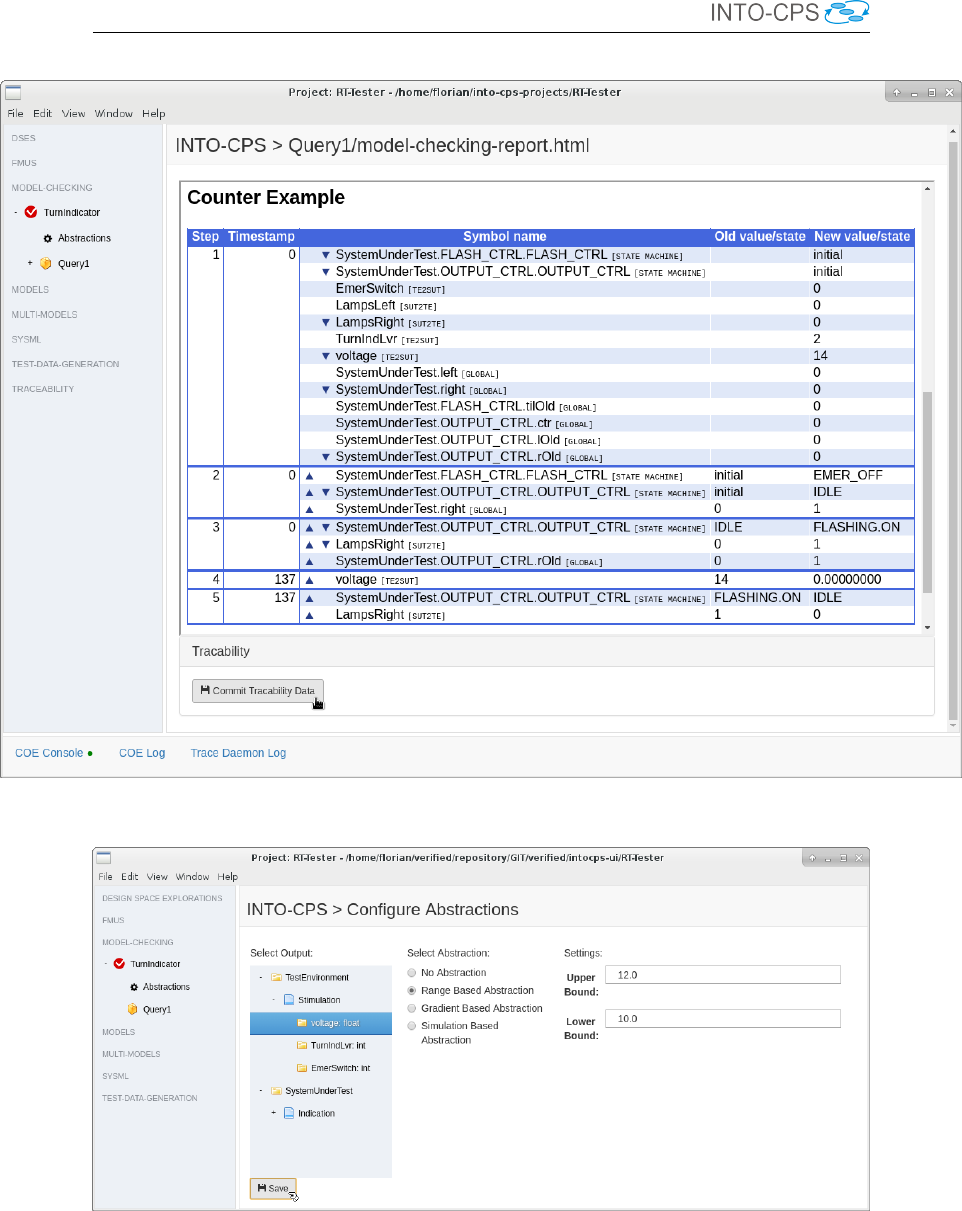The image size is (962, 1211).
Task: Open Window menu in Configure Abstractions window
Action: [x=192, y=876]
